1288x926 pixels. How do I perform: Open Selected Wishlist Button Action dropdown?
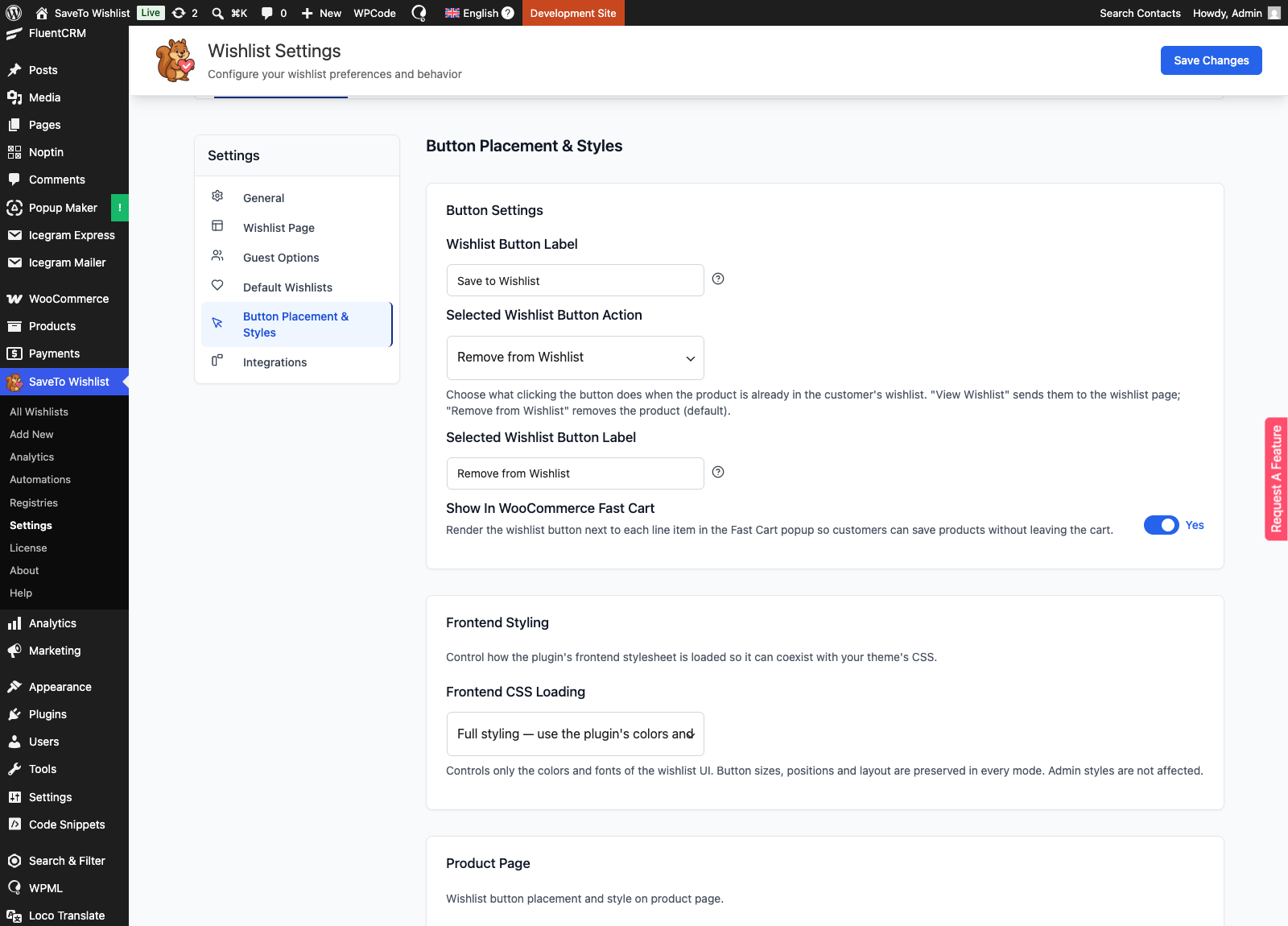576,358
